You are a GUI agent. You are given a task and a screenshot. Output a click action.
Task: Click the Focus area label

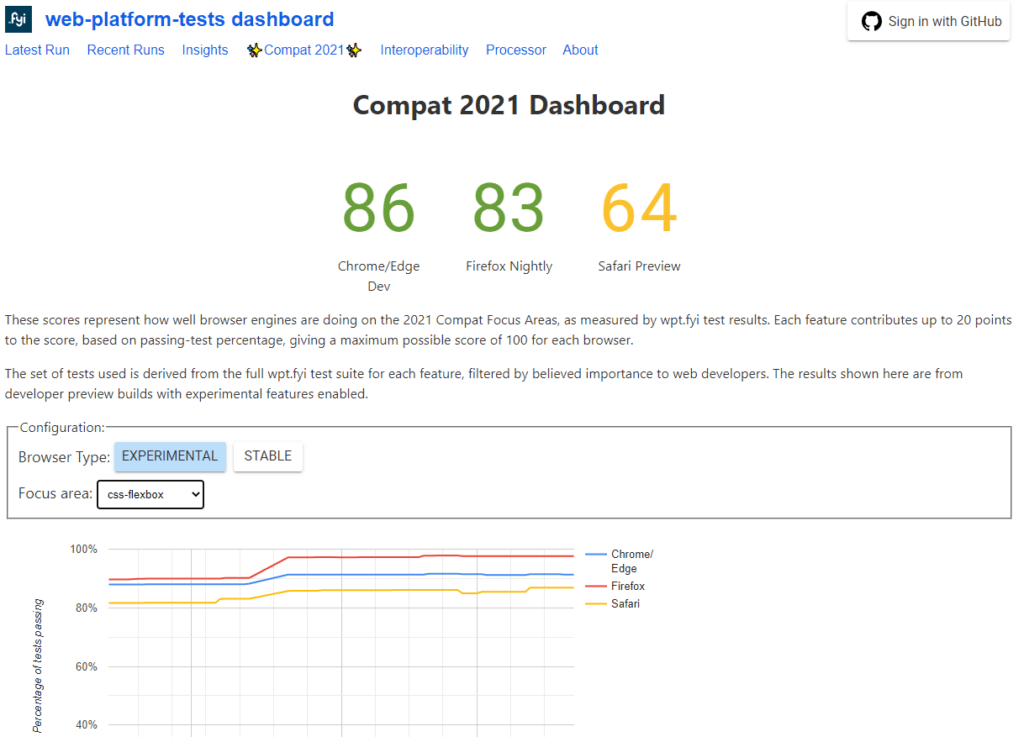(56, 494)
